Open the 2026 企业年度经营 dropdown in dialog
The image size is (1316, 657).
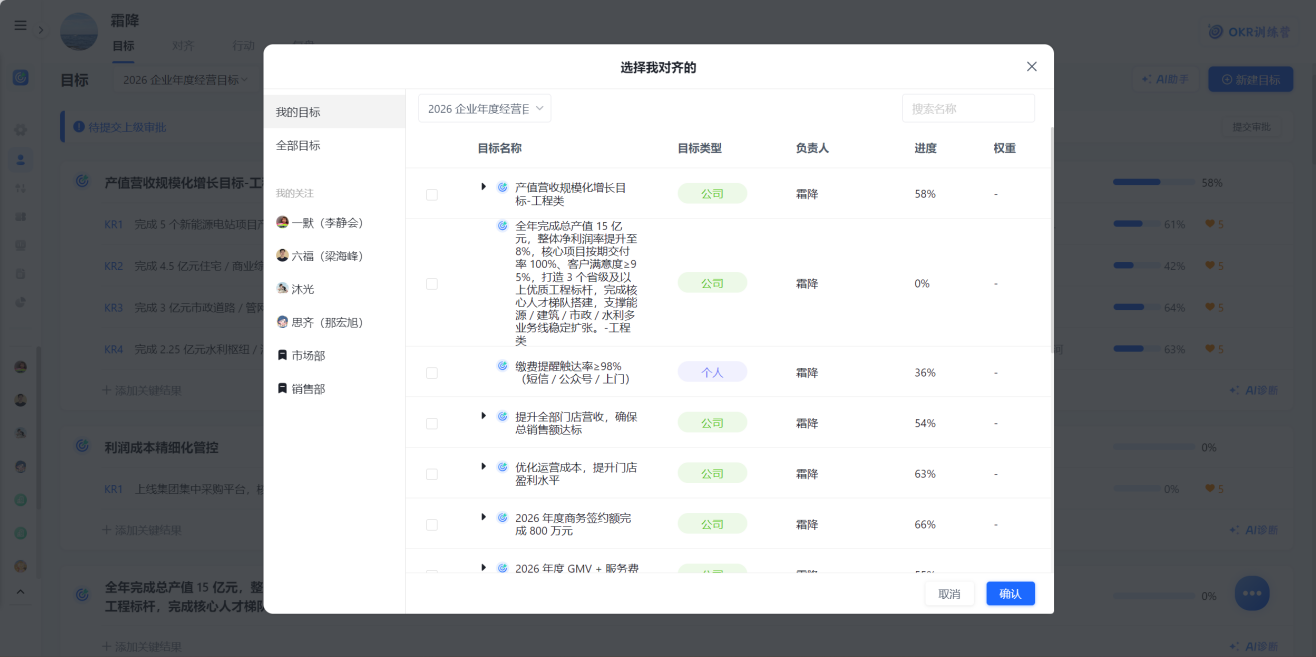(x=485, y=108)
